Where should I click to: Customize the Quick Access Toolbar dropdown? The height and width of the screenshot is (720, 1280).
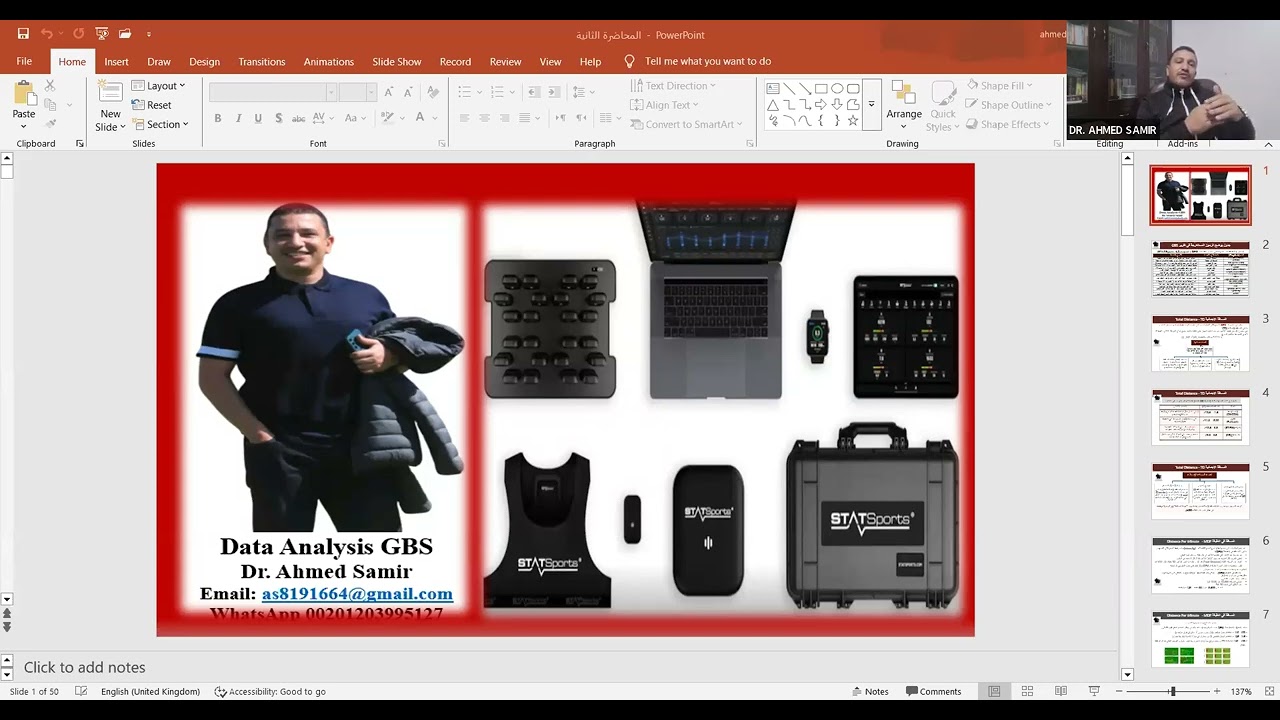(149, 34)
